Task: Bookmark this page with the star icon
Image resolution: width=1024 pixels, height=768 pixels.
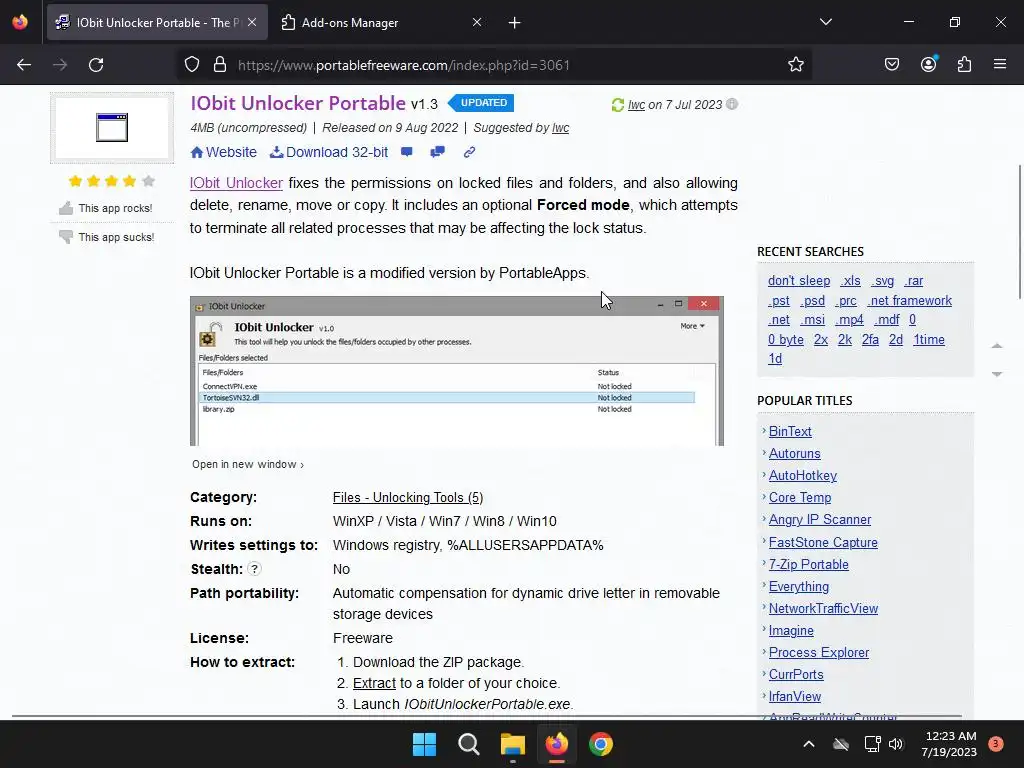Action: 795,65
